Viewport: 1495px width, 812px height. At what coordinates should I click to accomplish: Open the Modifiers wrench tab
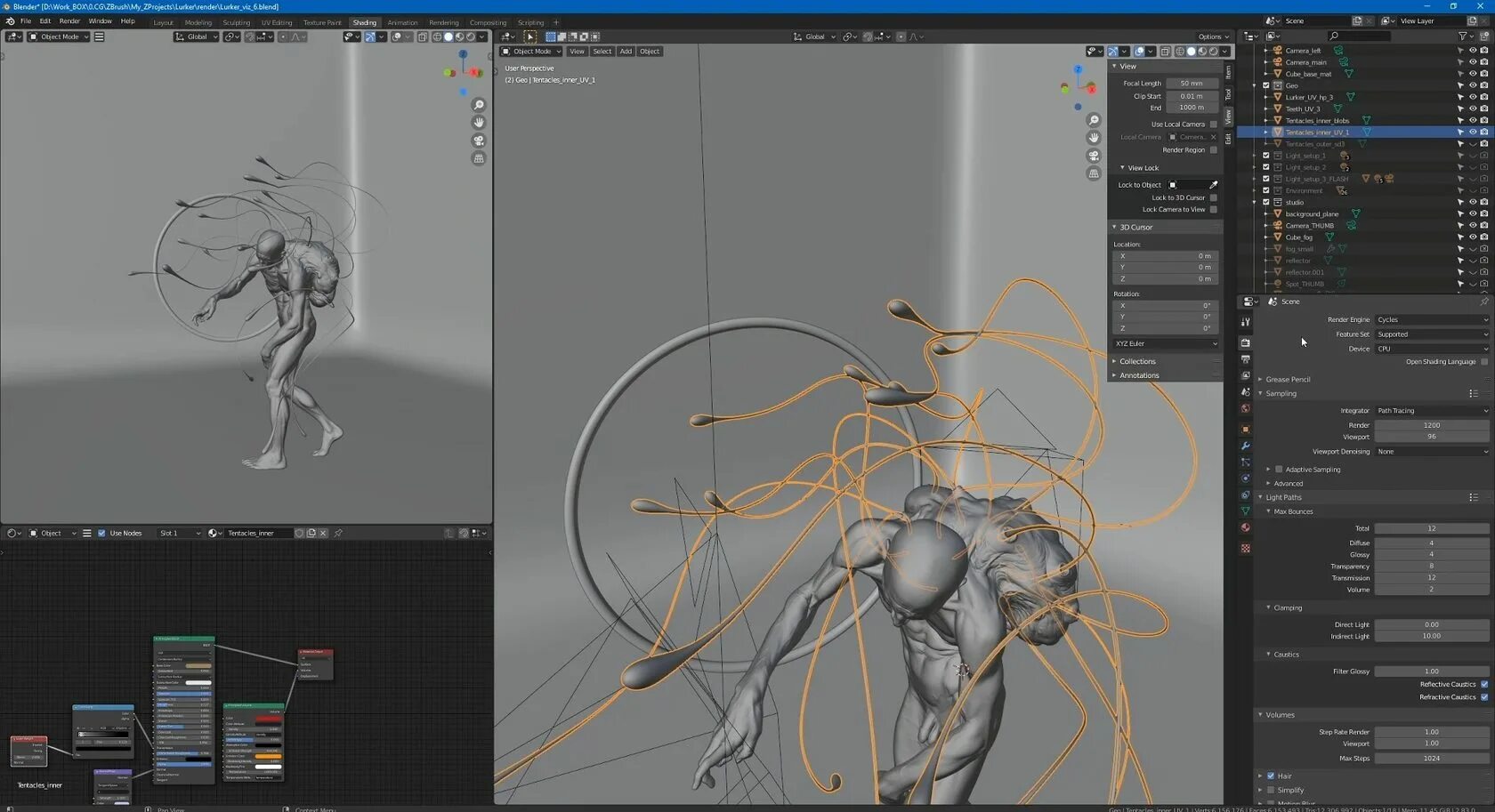coord(1246,446)
